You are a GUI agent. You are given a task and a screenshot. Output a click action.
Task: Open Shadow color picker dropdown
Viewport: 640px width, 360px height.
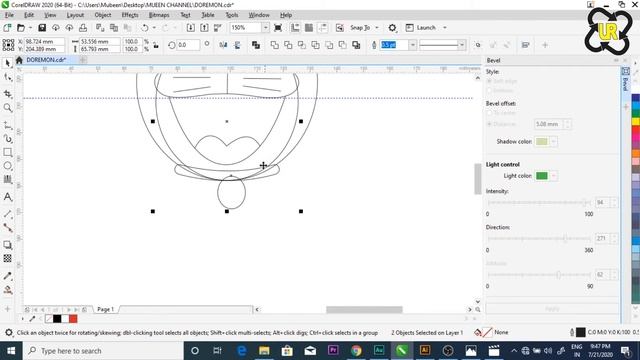coord(553,142)
